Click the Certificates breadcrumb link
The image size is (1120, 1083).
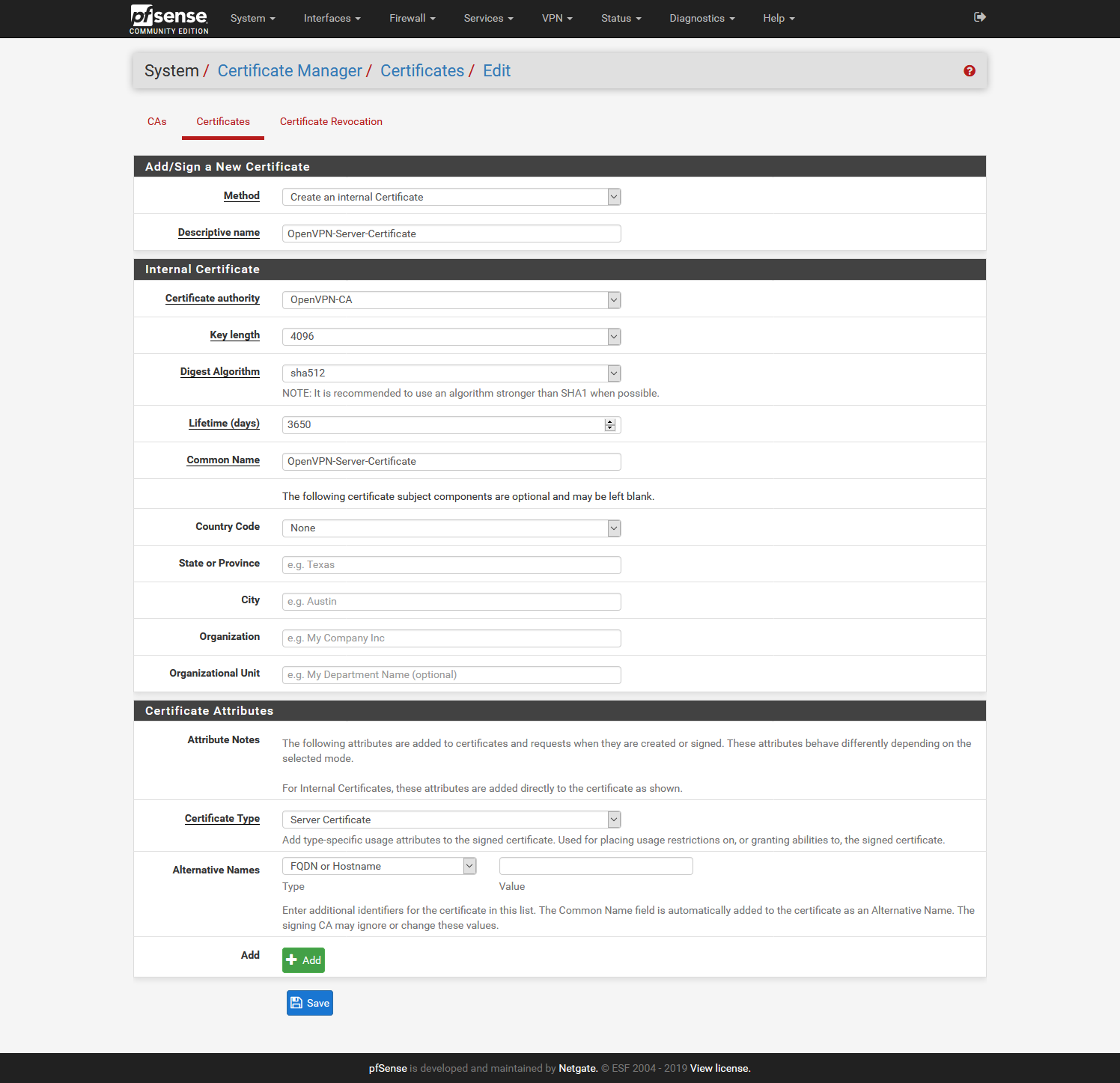(x=422, y=70)
